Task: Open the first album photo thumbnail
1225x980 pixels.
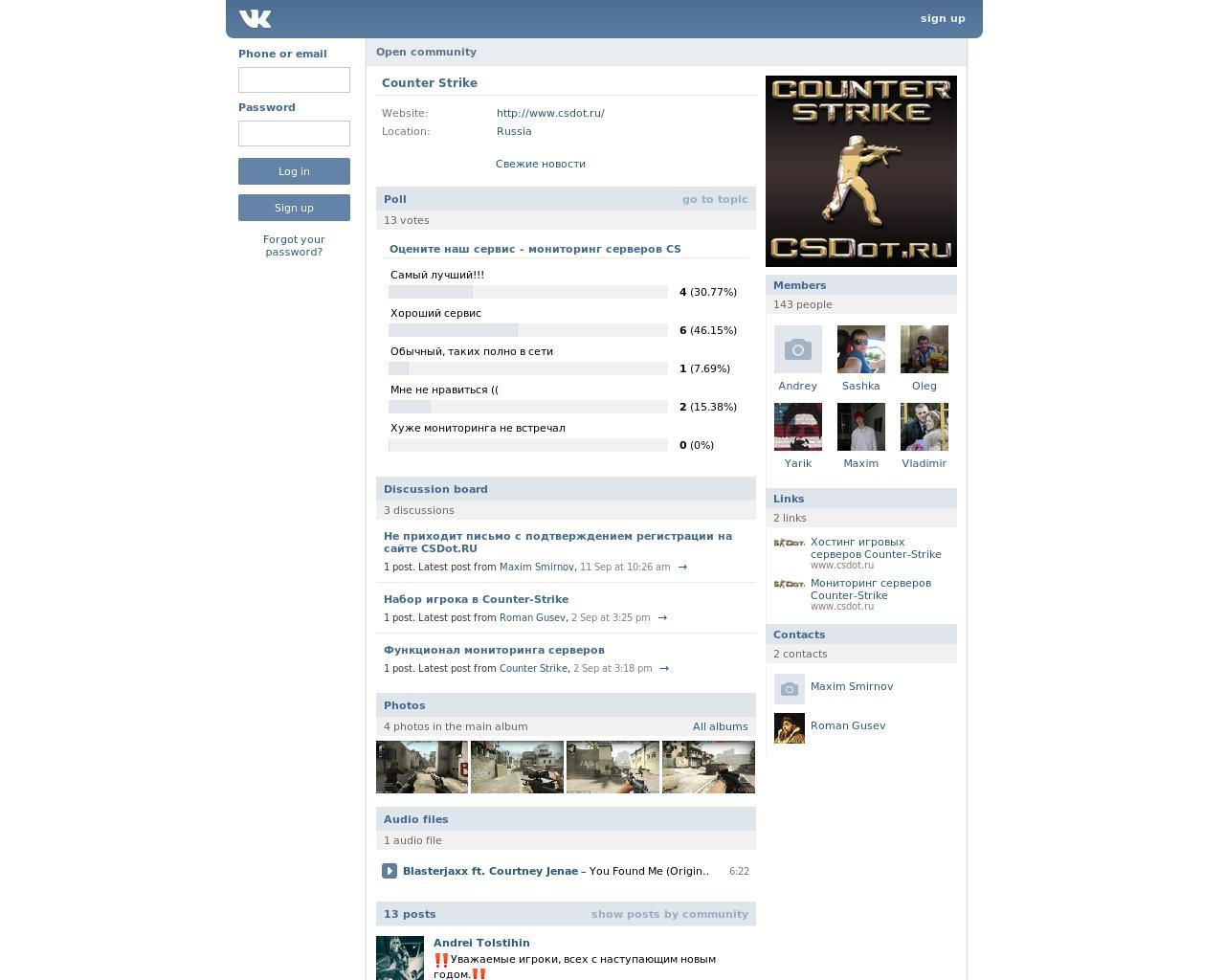Action: tap(422, 767)
